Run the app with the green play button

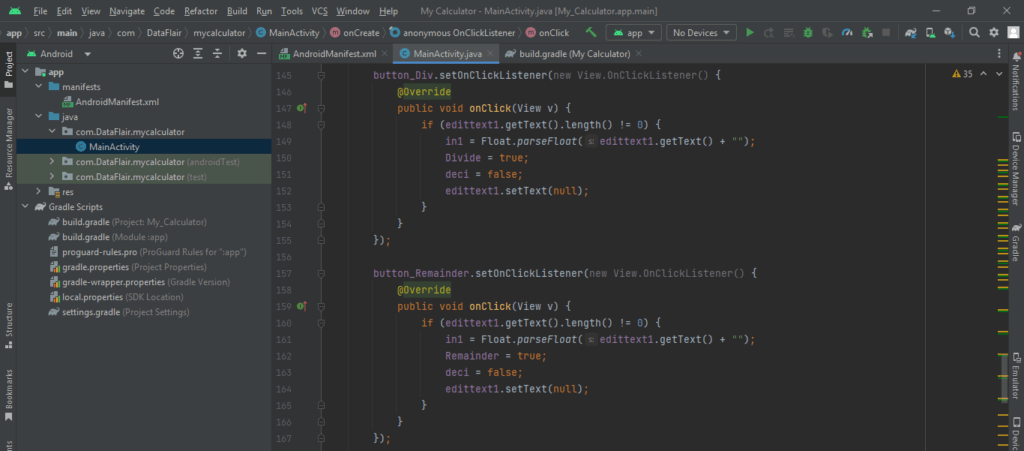click(x=750, y=33)
